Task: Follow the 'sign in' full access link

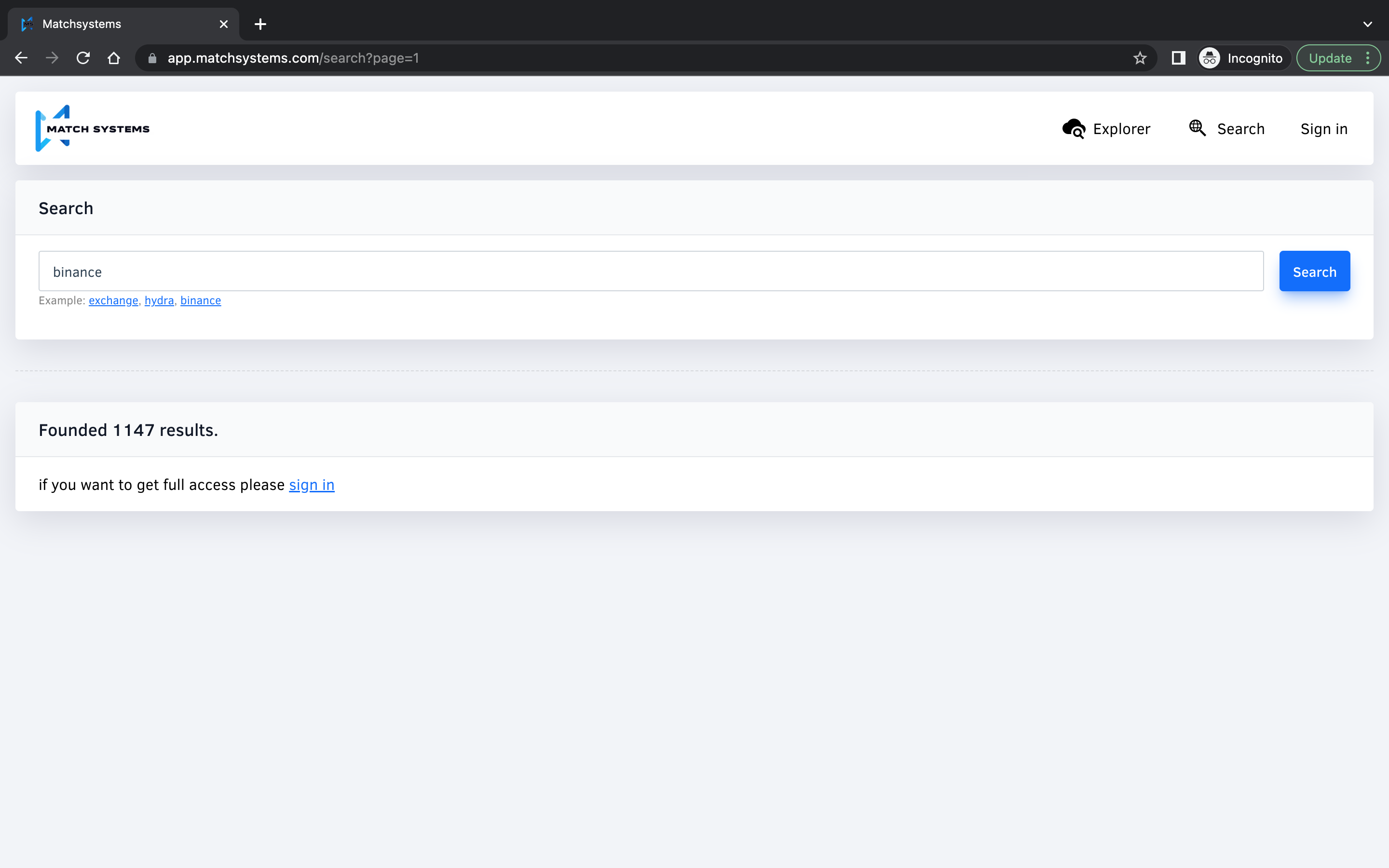Action: [311, 485]
